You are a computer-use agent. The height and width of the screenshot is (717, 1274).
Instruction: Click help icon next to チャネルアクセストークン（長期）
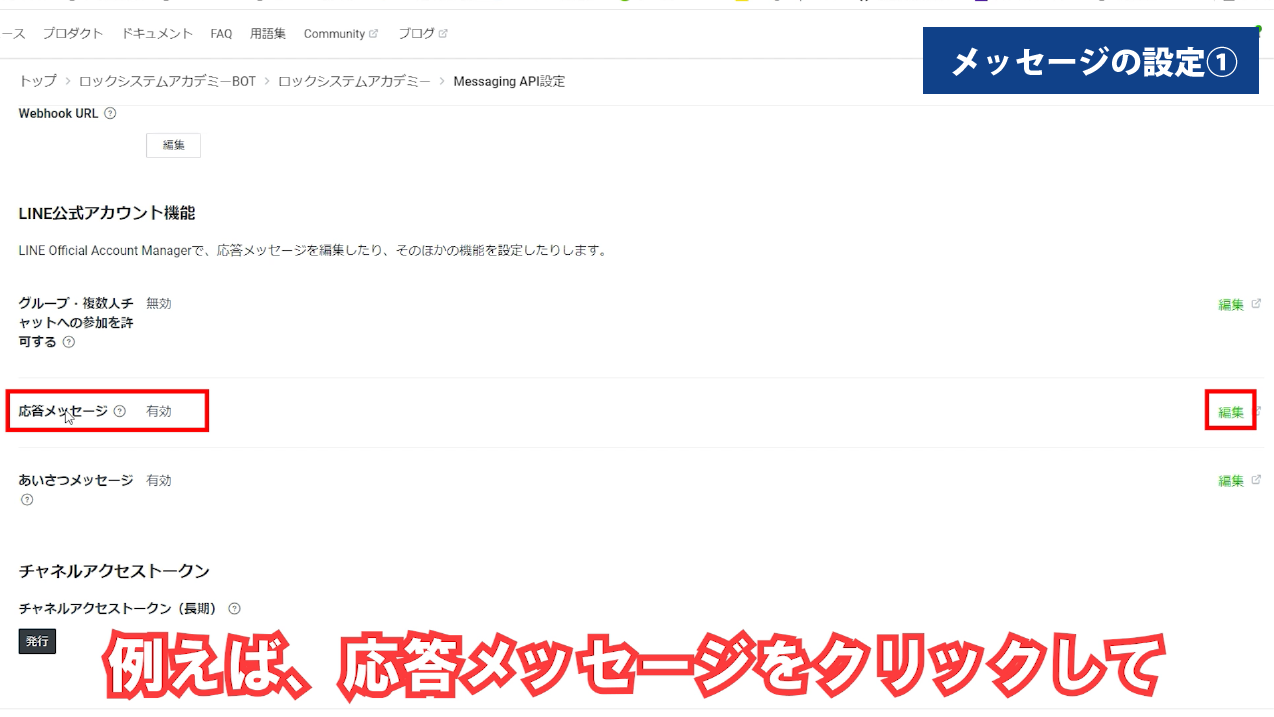coord(234,609)
